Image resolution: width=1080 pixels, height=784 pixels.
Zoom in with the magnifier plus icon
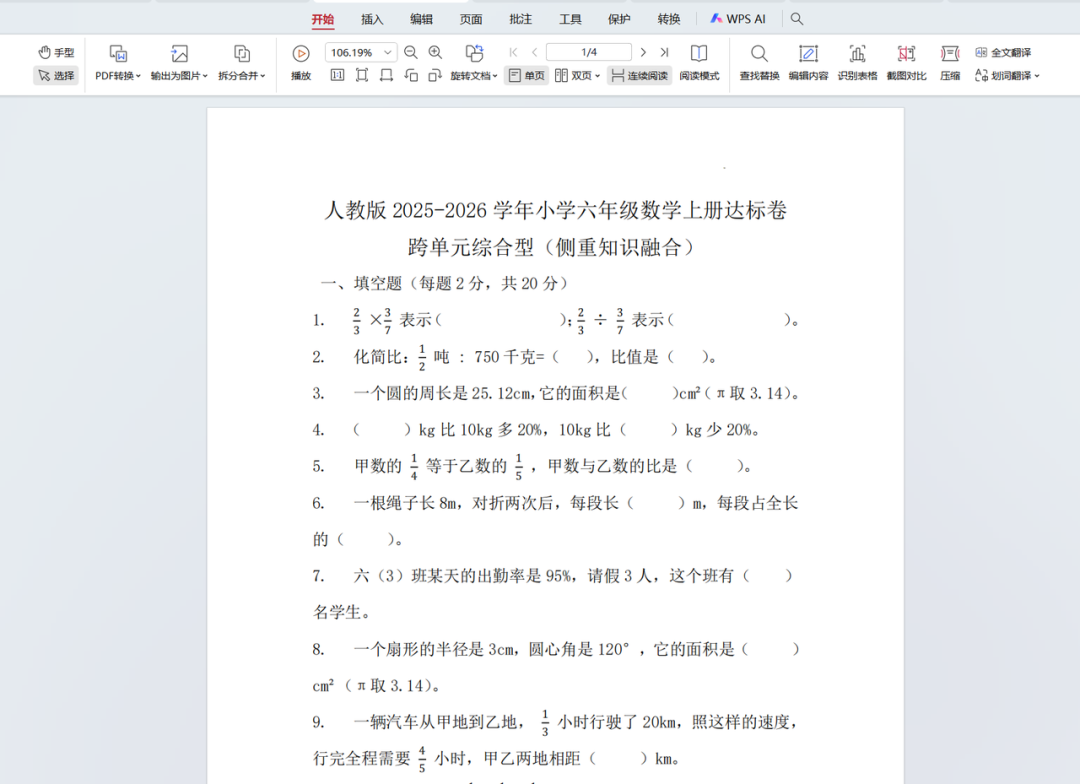[x=435, y=52]
